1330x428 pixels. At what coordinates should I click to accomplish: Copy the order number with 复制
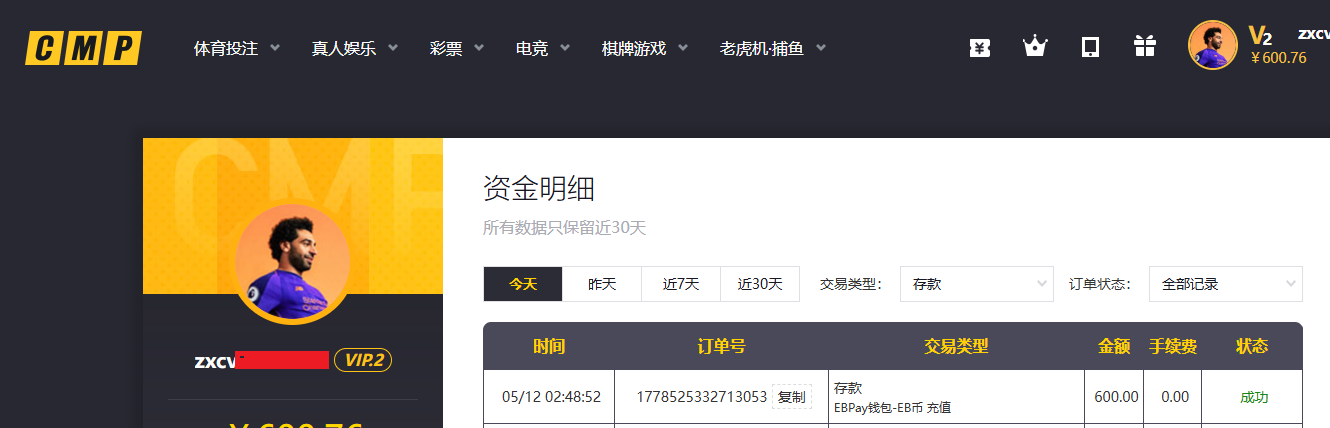click(x=791, y=397)
